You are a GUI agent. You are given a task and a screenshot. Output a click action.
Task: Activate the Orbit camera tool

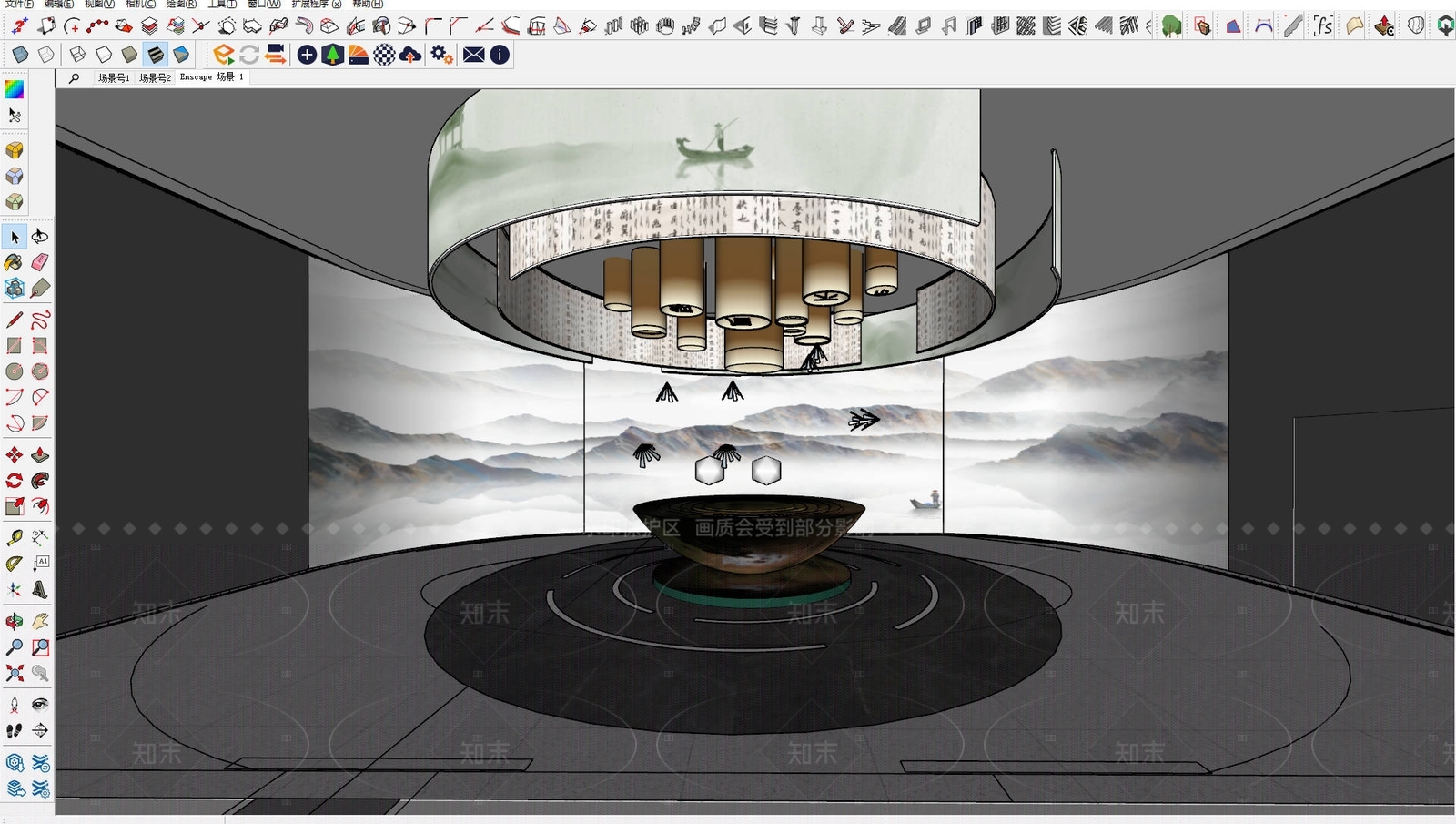15,622
